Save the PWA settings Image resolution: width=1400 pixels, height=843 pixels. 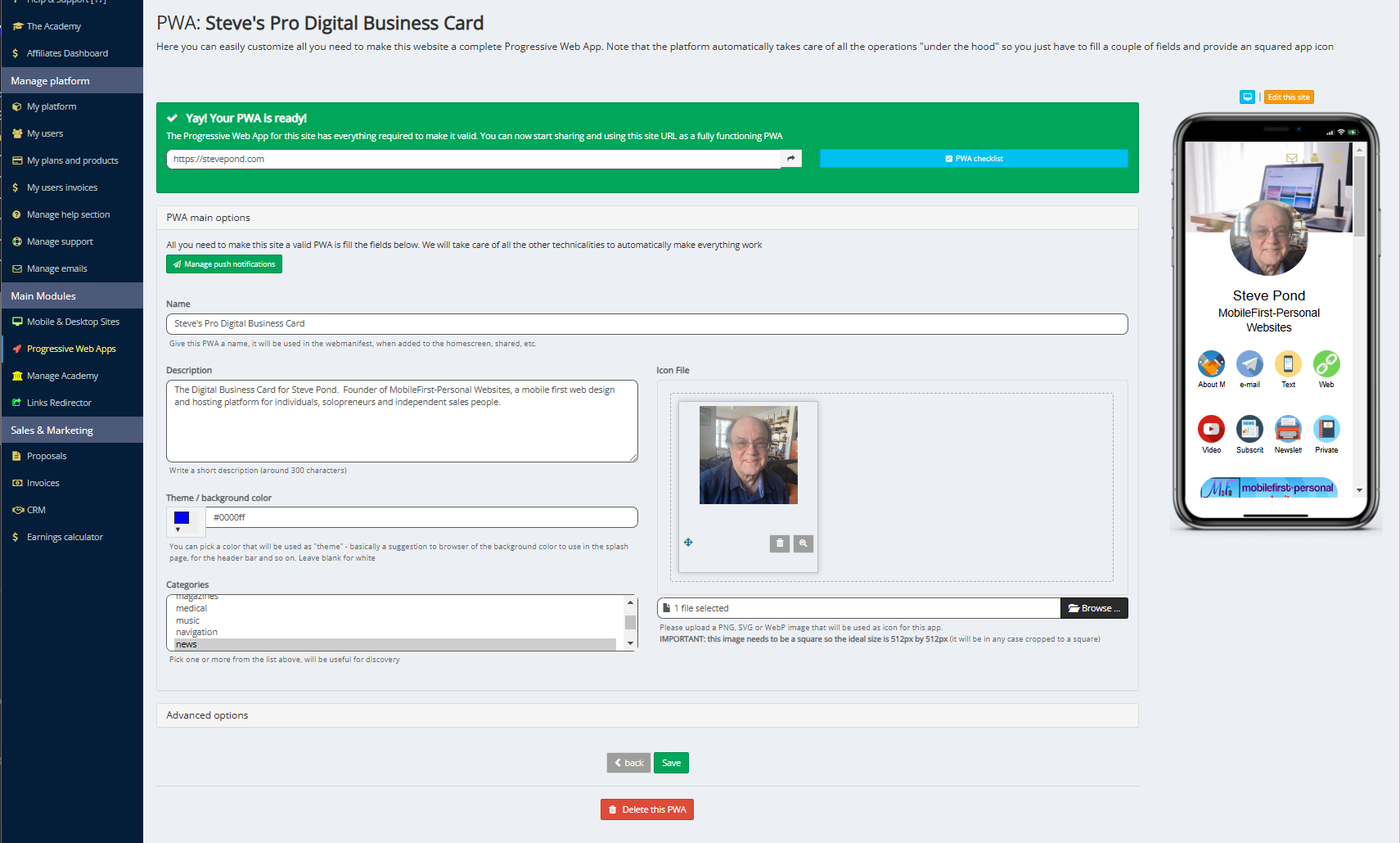[671, 762]
